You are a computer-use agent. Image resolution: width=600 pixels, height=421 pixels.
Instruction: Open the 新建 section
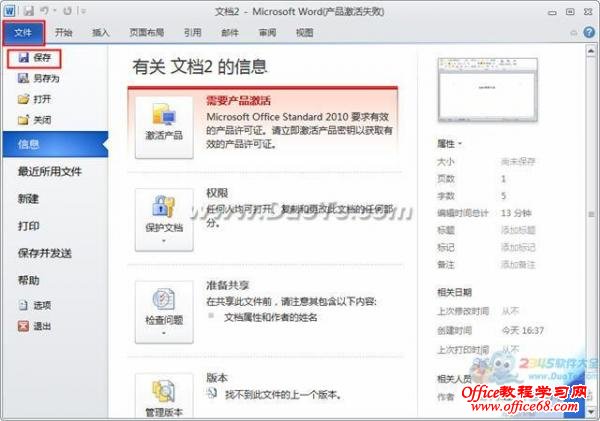click(x=29, y=199)
